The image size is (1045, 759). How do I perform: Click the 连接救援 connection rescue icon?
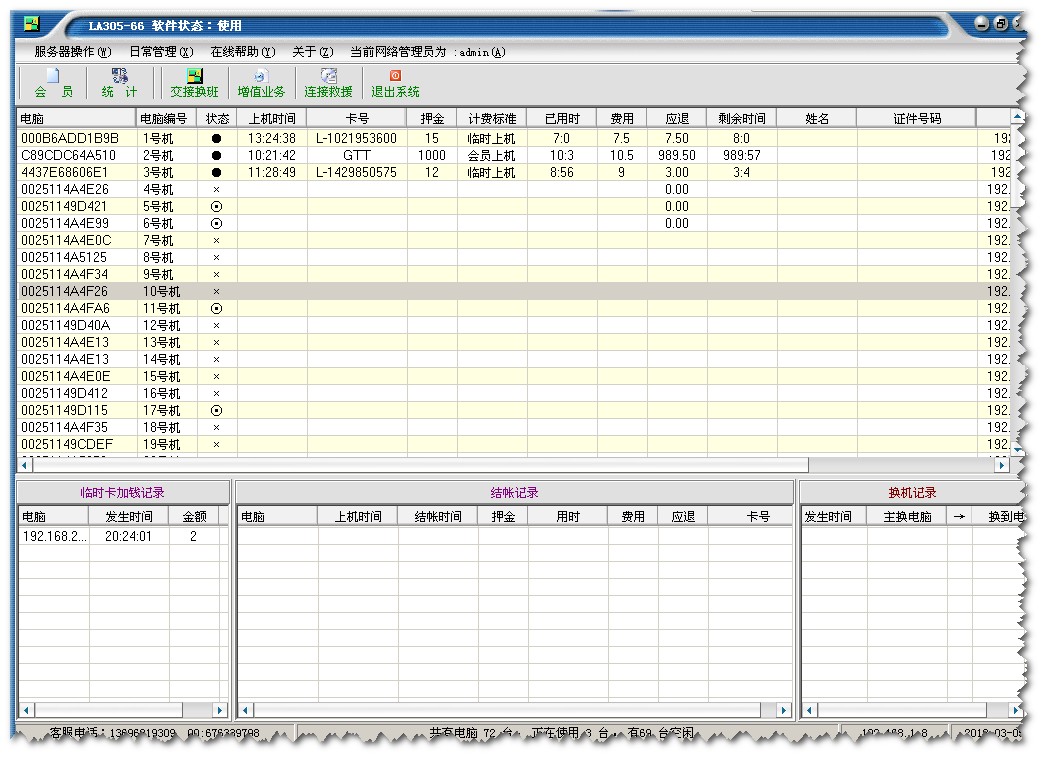point(328,83)
